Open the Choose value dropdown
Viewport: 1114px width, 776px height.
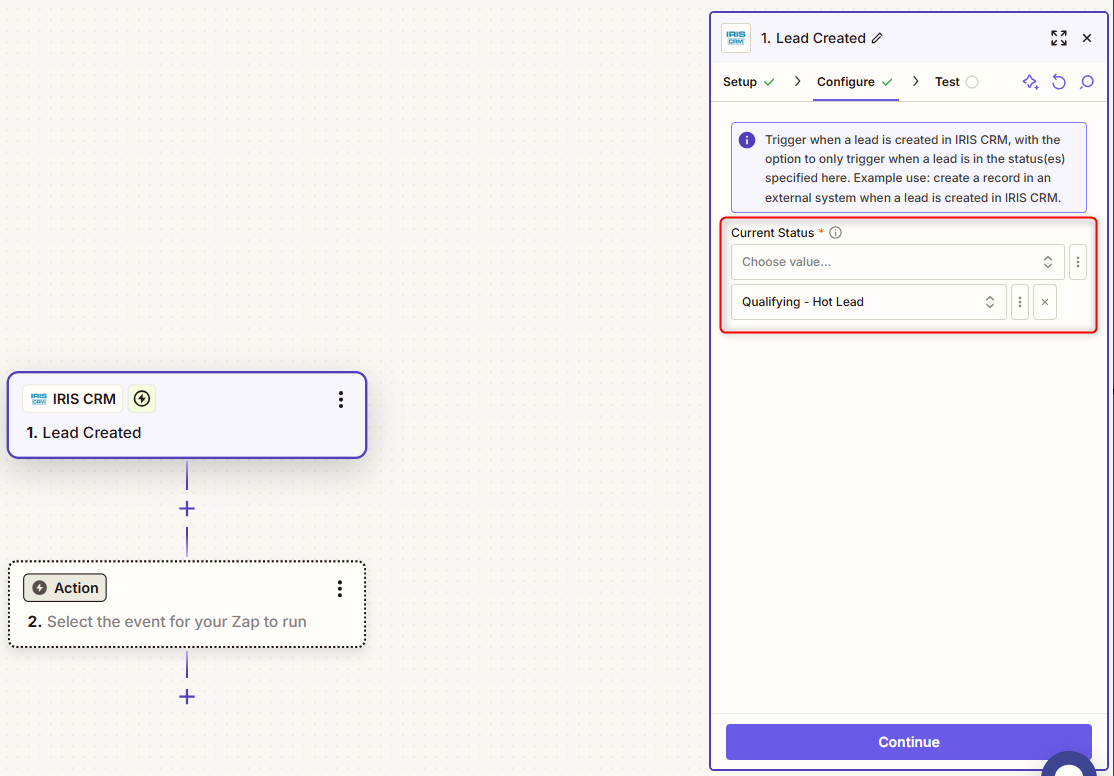pos(897,262)
